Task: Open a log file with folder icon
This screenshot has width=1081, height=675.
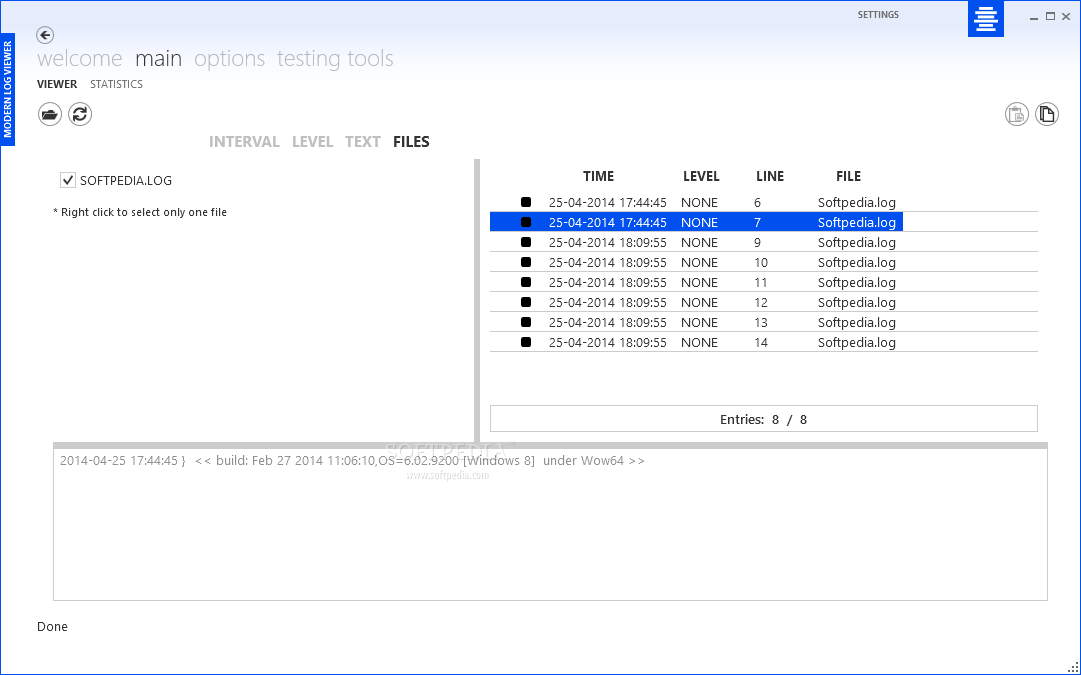Action: 50,114
